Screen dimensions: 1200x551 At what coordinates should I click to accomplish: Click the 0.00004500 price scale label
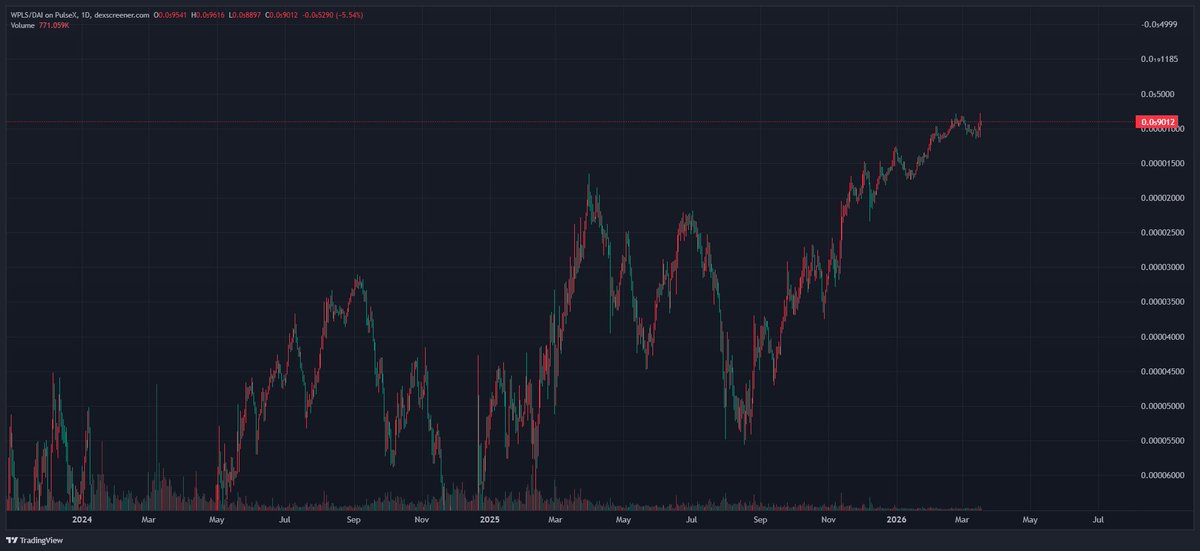pyautogui.click(x=1164, y=371)
